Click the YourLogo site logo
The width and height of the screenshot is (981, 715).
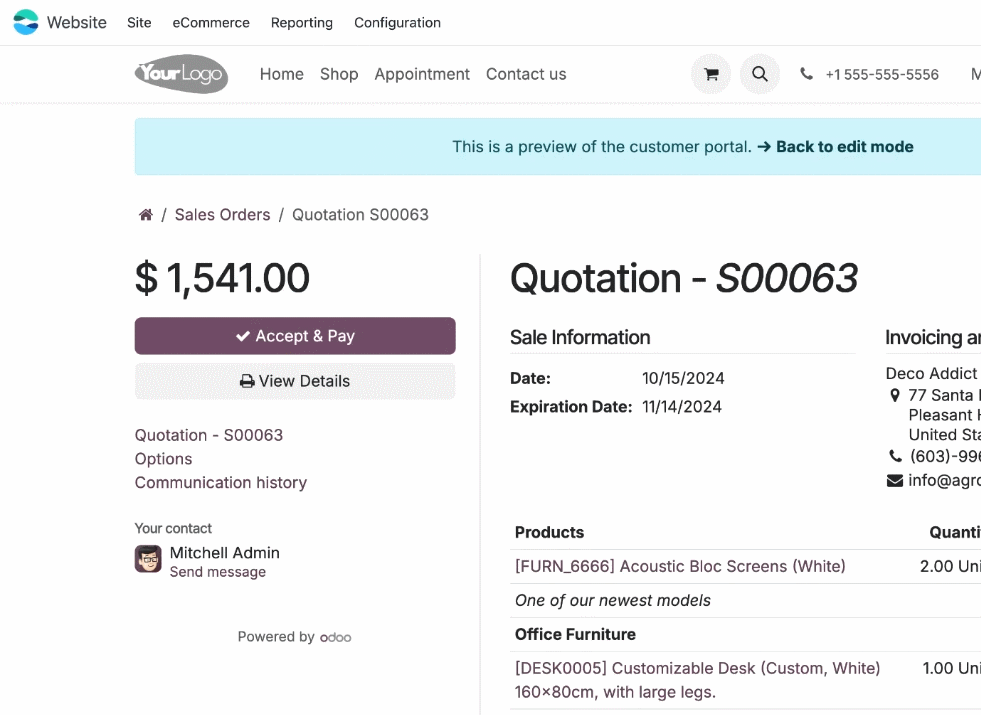(181, 74)
